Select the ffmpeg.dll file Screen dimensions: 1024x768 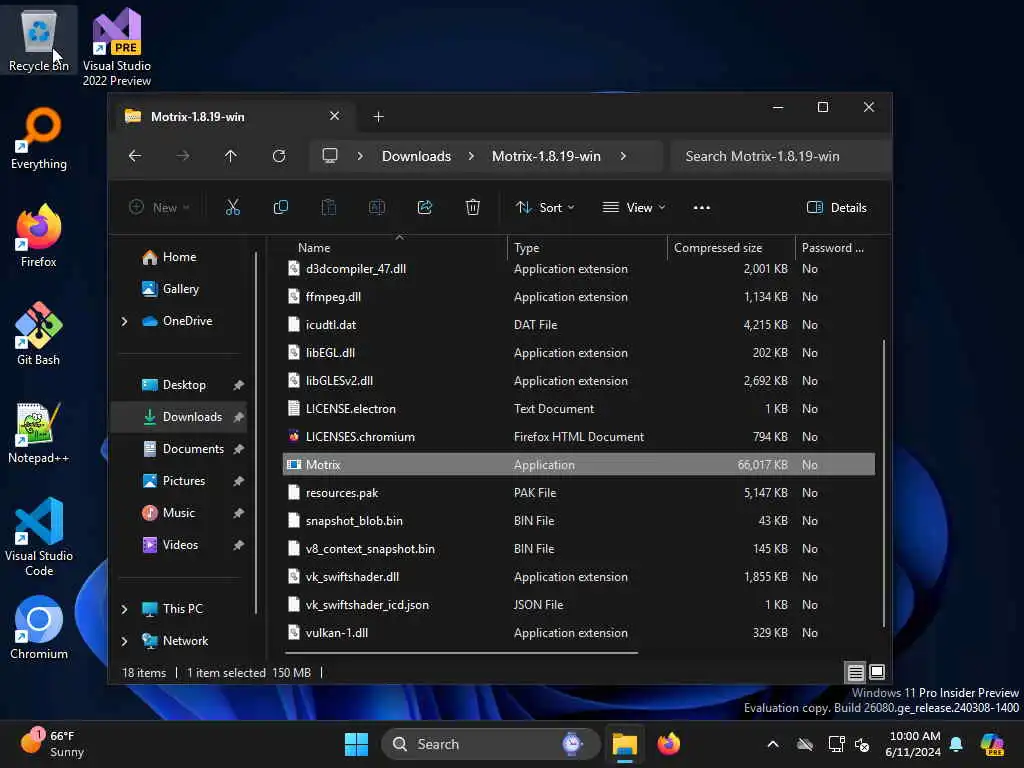tap(578, 296)
